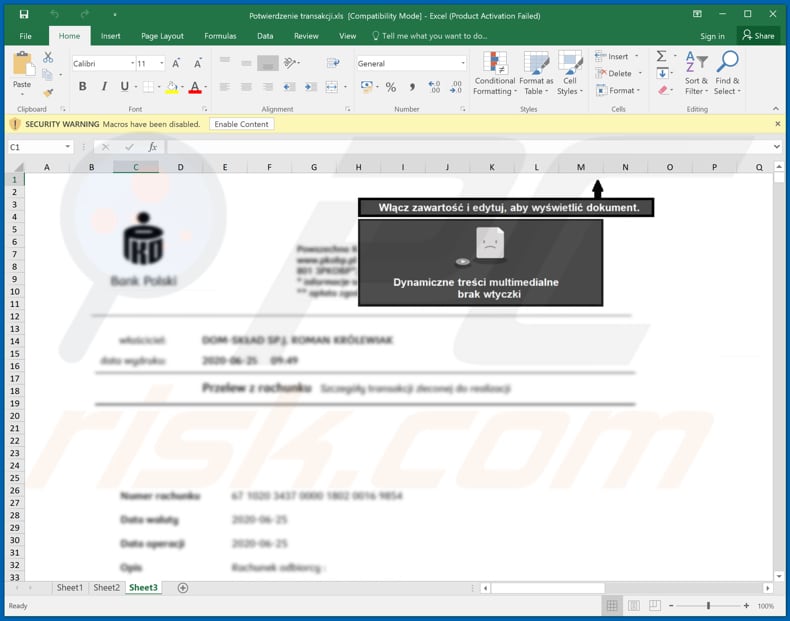Click Insert Function fx icon
Screen dimensions: 790x621
[152, 147]
